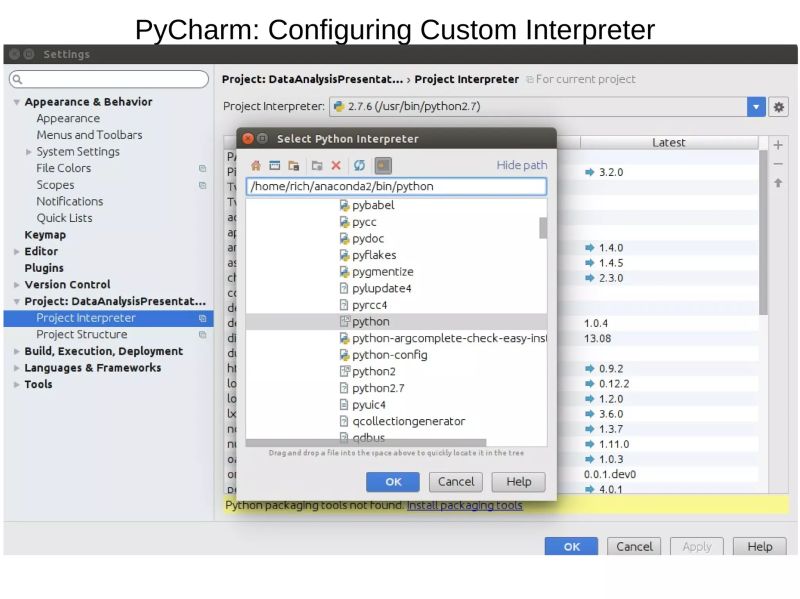Delete selected file with the red X icon

(x=335, y=166)
